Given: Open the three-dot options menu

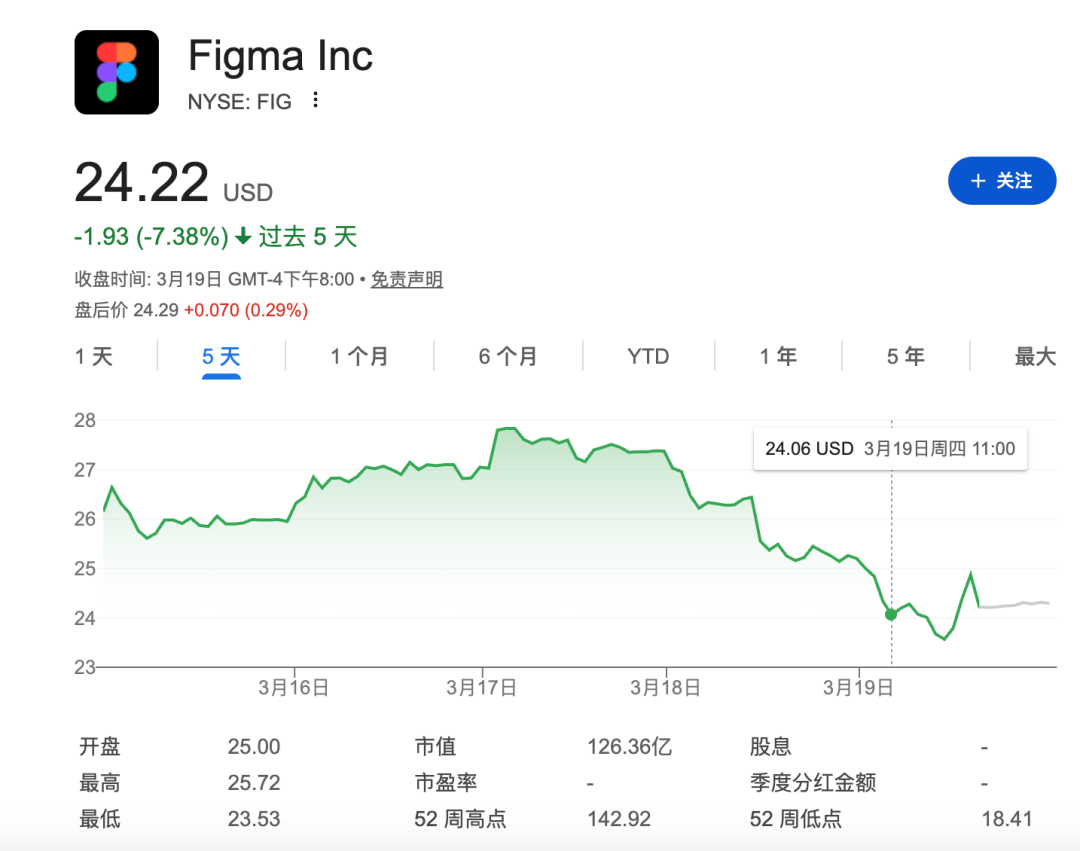Looking at the screenshot, I should (316, 100).
